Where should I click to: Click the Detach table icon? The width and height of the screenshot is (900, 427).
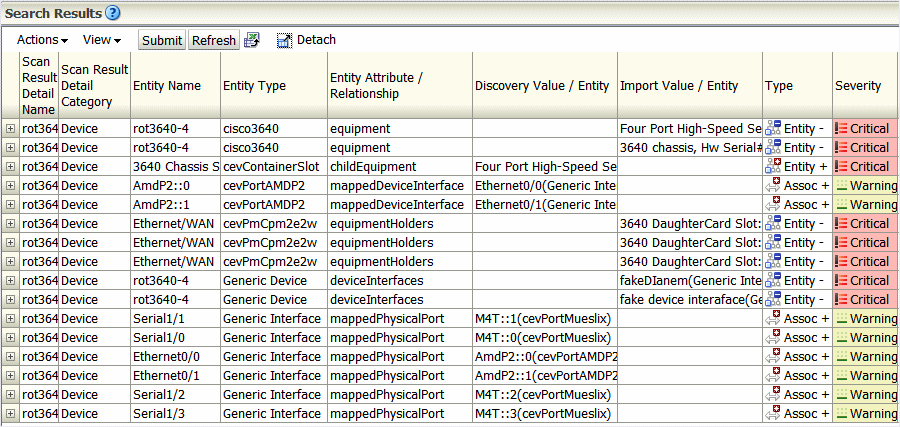284,40
